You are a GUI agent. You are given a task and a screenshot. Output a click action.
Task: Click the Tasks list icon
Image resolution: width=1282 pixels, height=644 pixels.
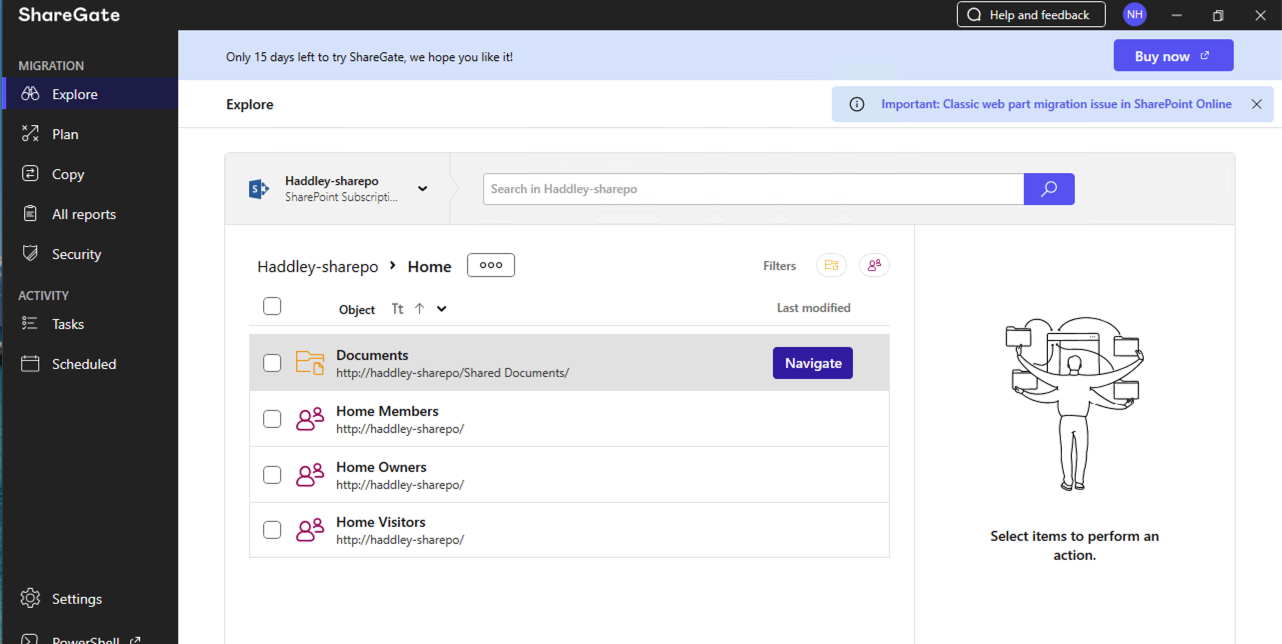pos(30,324)
